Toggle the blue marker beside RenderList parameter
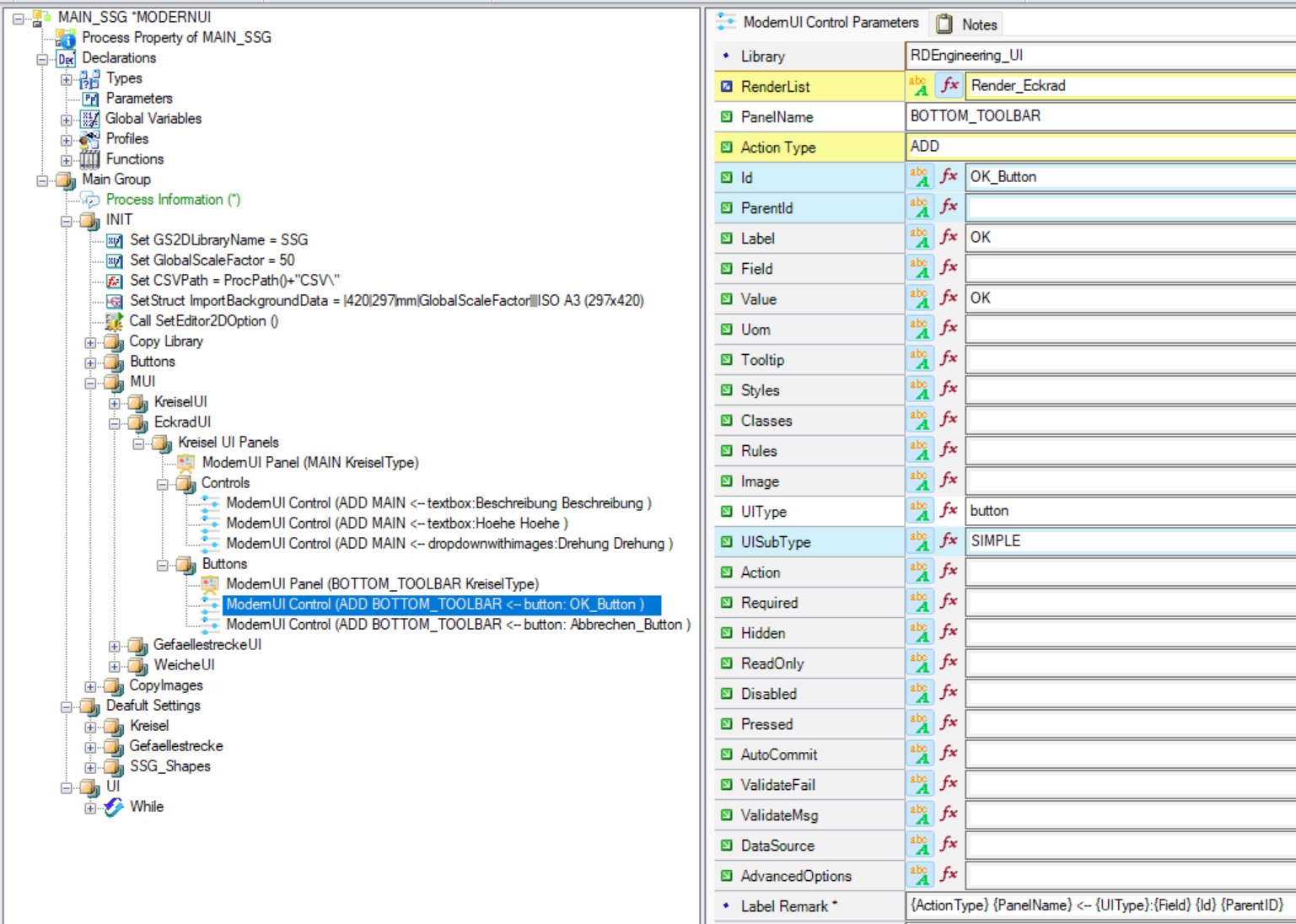 coord(727,86)
